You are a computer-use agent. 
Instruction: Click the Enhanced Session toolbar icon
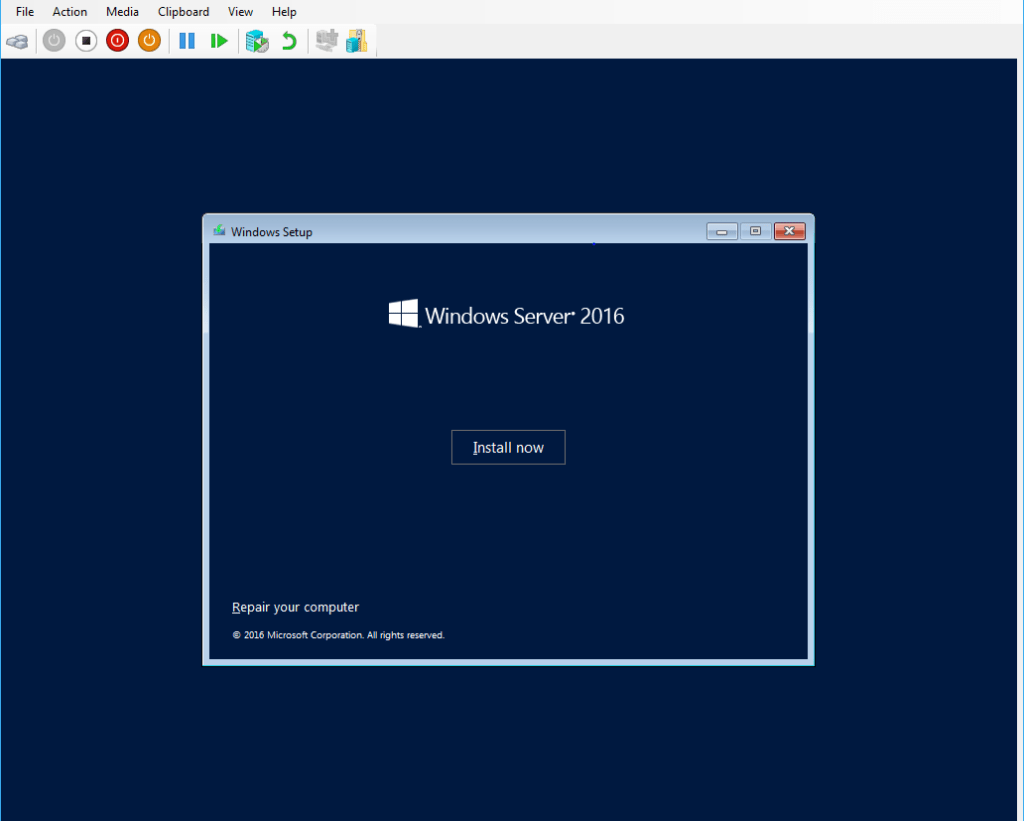pyautogui.click(x=327, y=40)
